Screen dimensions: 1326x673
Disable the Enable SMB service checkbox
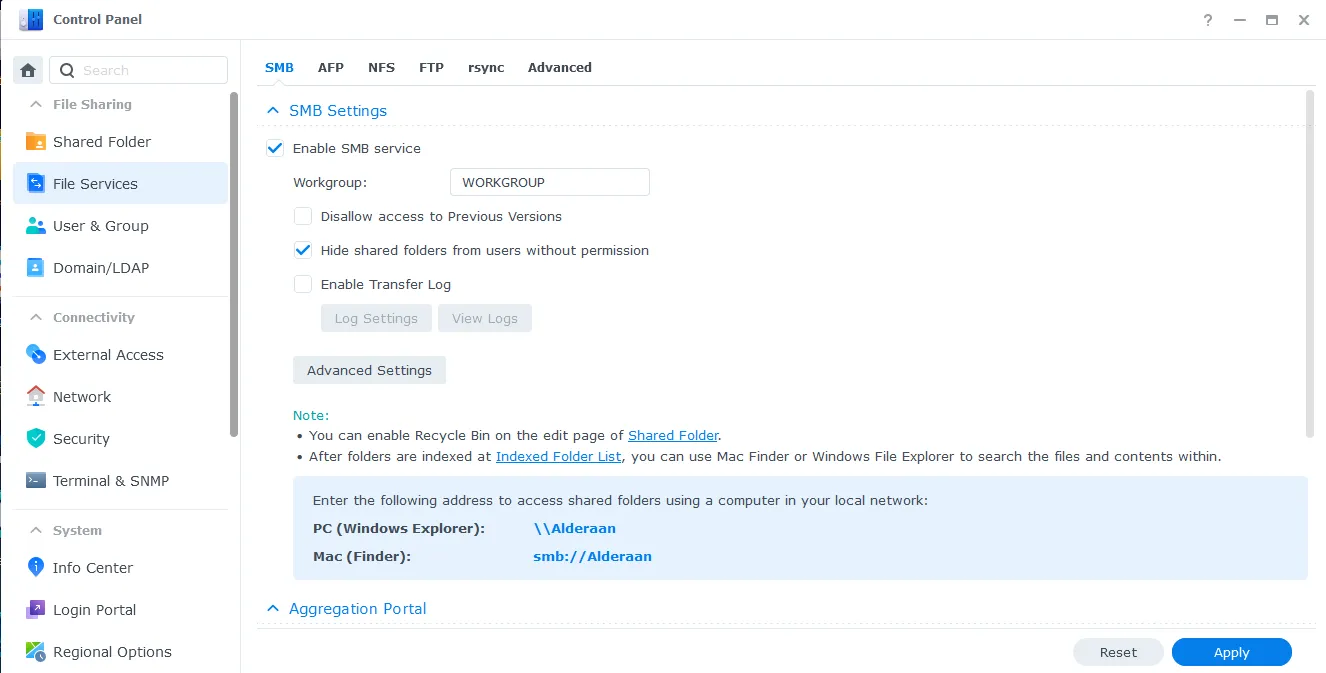(x=275, y=148)
